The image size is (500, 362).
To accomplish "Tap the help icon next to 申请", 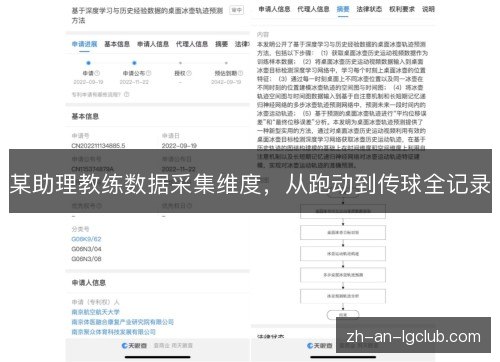I will (x=97, y=73).
